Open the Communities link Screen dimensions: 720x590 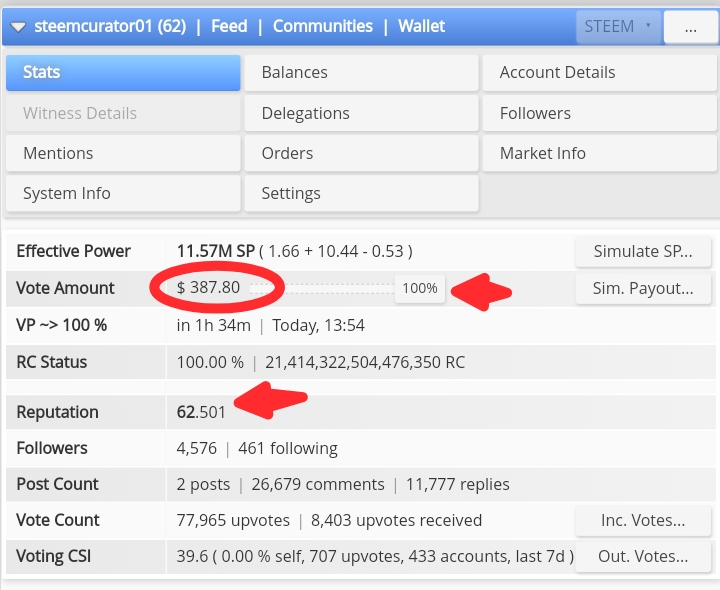click(323, 26)
